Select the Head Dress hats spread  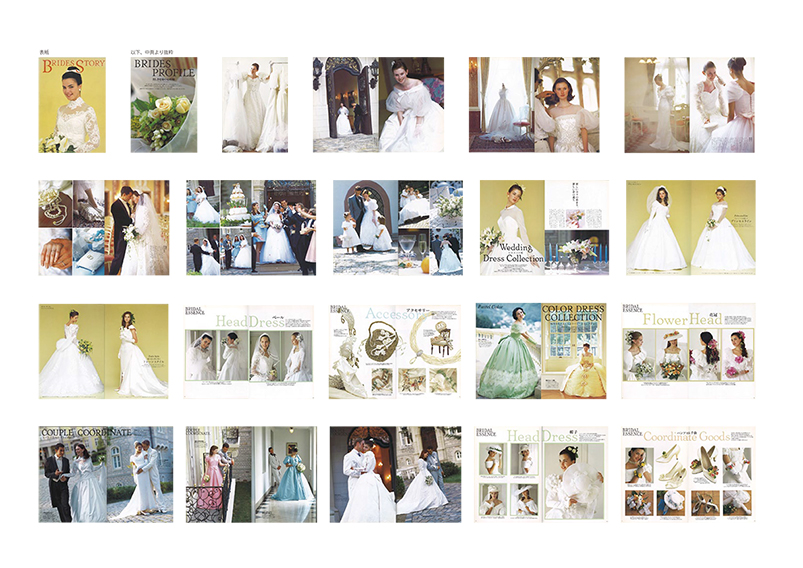541,474
